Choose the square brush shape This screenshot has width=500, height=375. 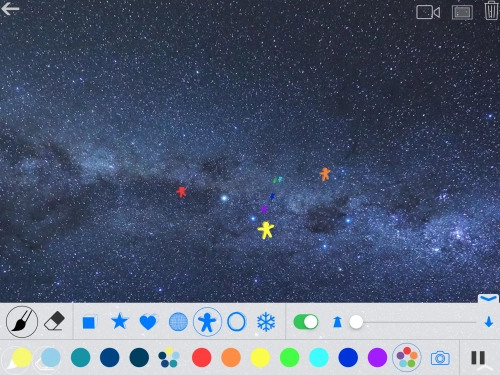point(89,322)
